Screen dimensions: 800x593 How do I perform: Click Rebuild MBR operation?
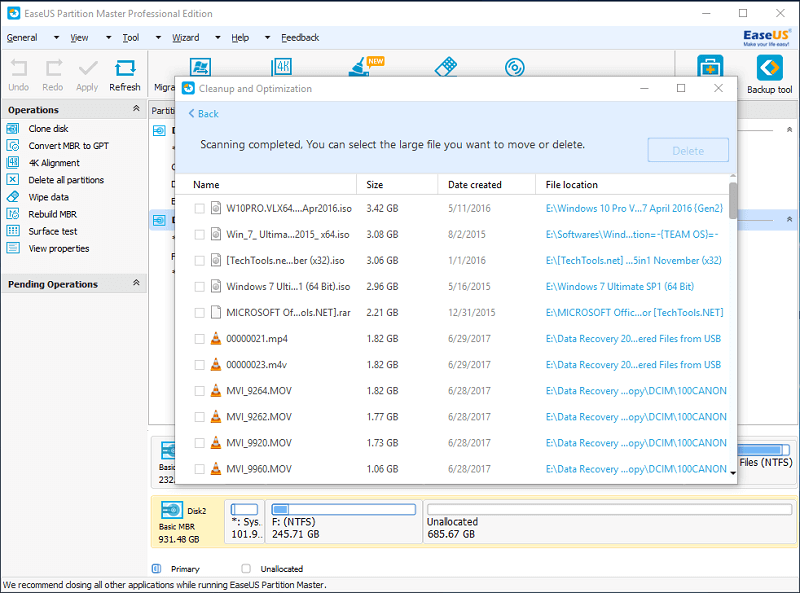pyautogui.click(x=52, y=214)
